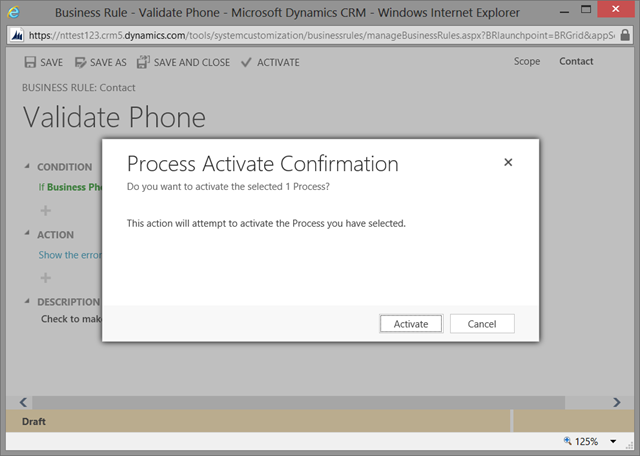Collapse the Description section

[27, 301]
